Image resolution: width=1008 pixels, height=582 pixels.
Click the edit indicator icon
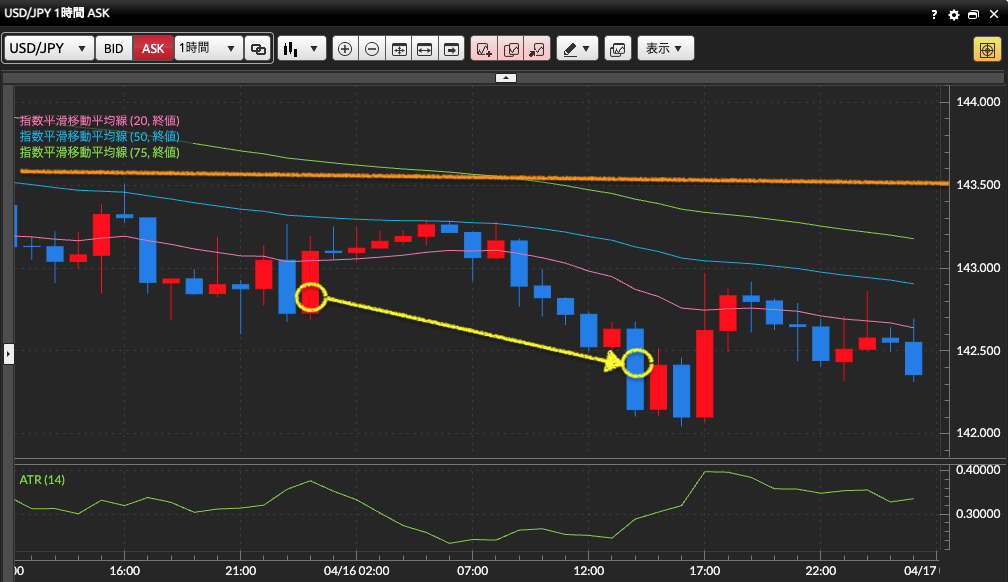pos(511,49)
